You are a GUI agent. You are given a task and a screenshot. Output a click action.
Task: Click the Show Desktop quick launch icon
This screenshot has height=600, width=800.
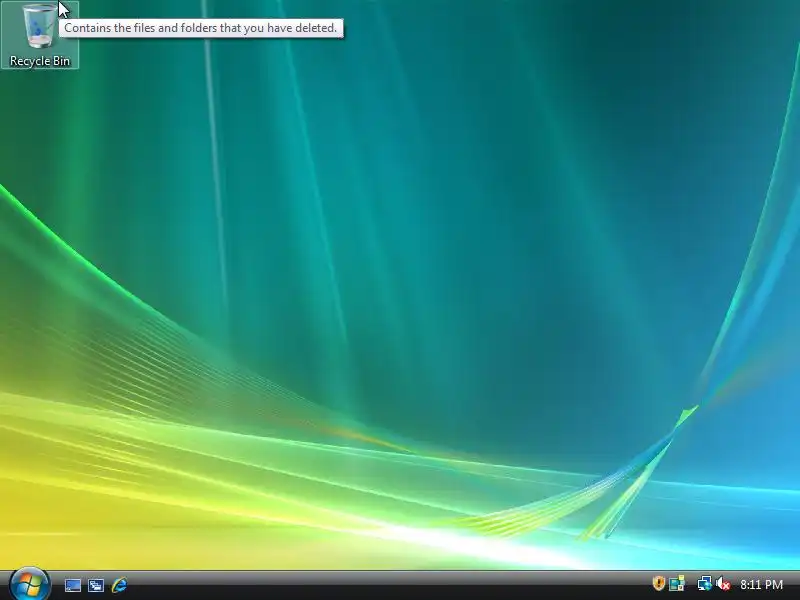click(x=72, y=585)
